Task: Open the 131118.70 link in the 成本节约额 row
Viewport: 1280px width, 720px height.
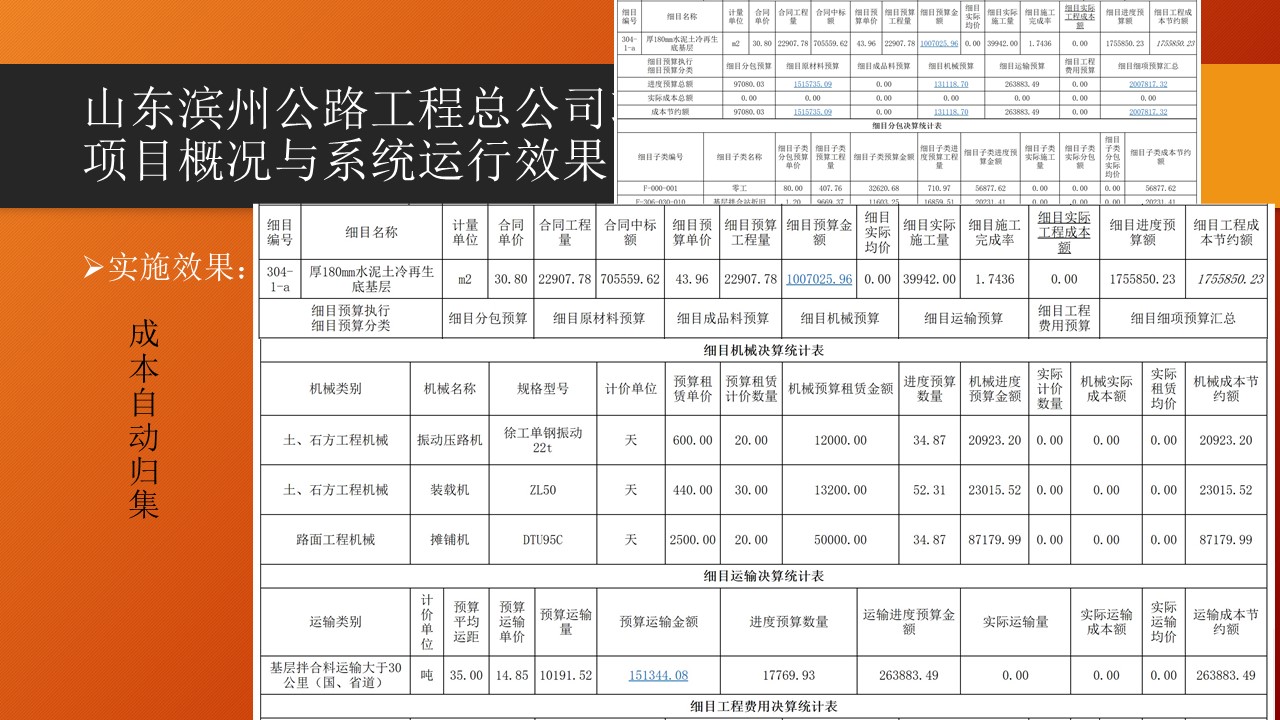Action: tap(950, 112)
